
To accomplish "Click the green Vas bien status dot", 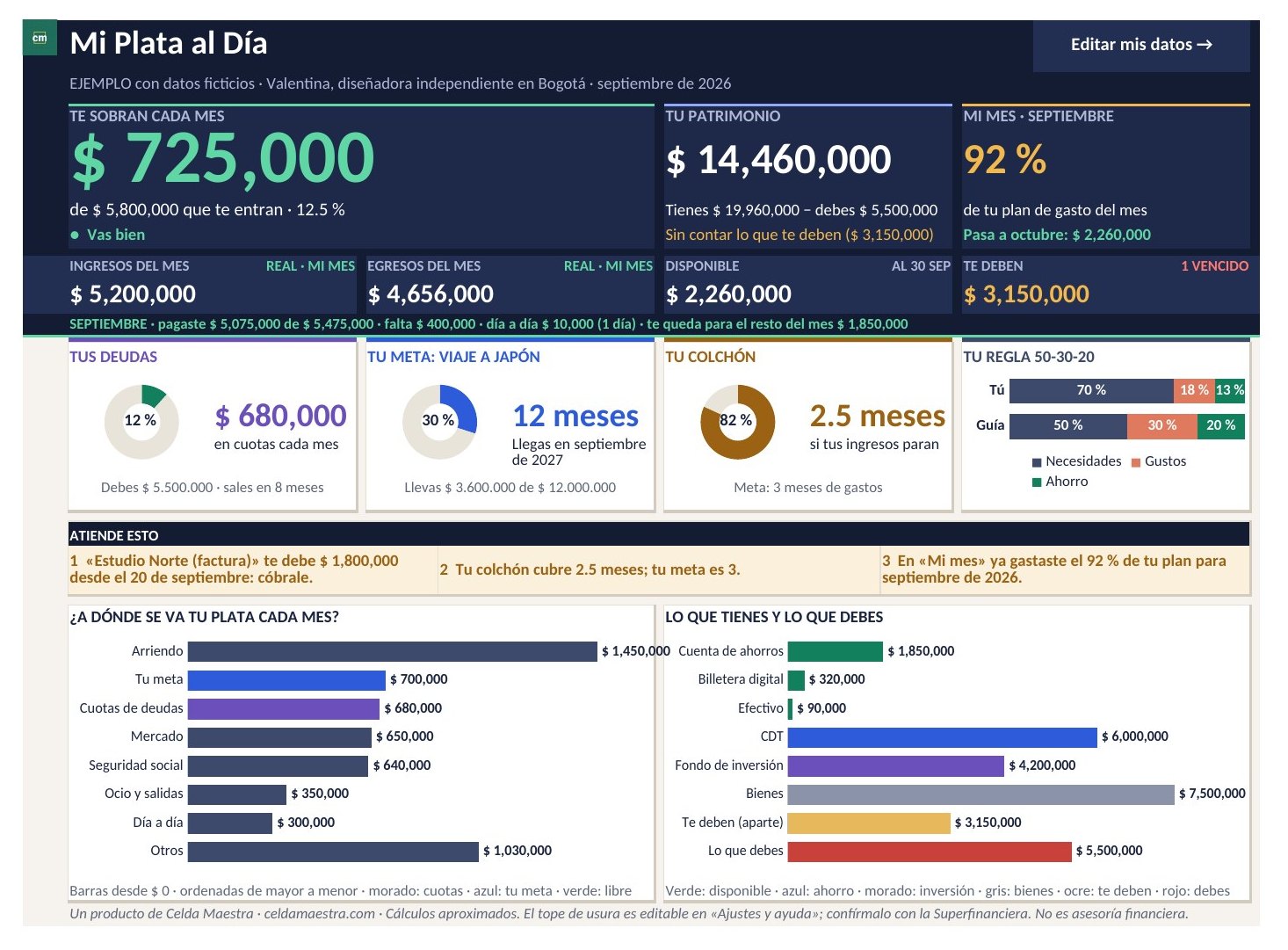I will click(75, 235).
